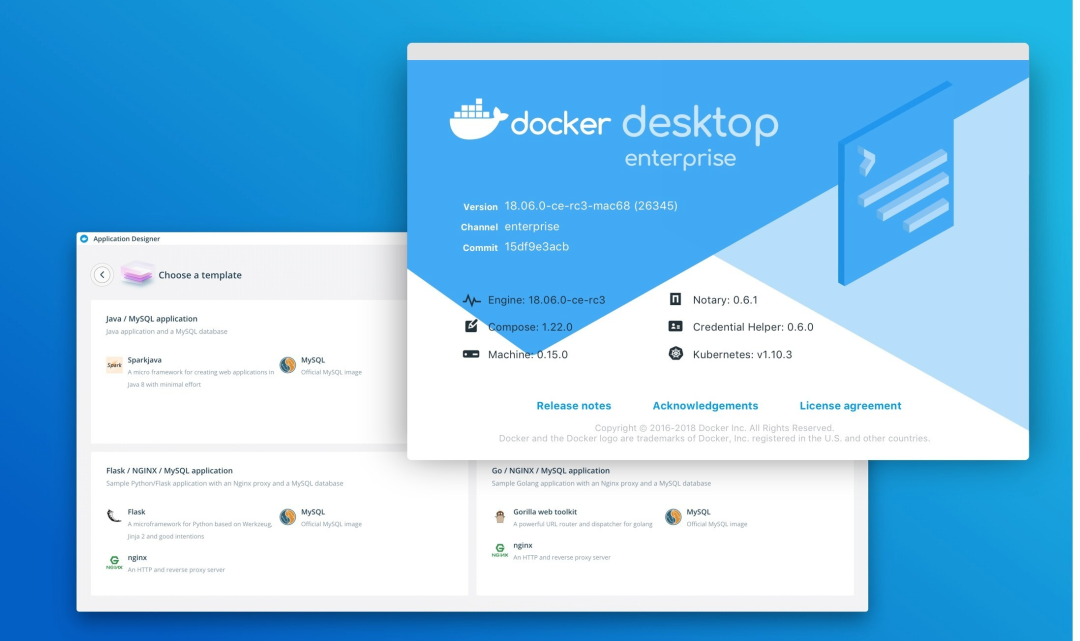Click the Engine pulse icon

click(471, 300)
